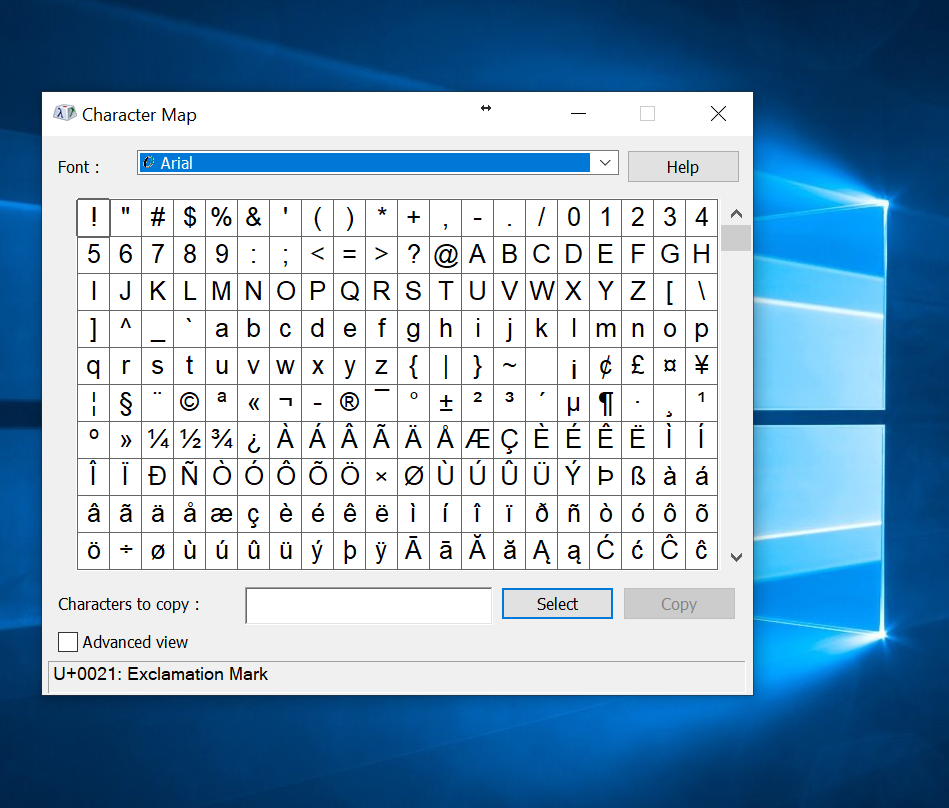Select the equals = sign cell
Image resolution: width=949 pixels, height=808 pixels.
(349, 254)
